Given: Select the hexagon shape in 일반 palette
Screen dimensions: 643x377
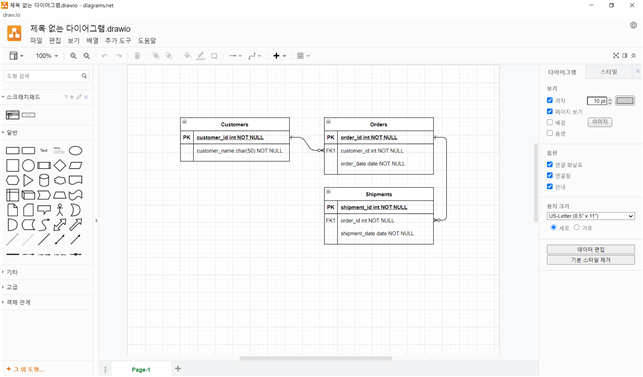Looking at the screenshot, I should coord(13,180).
